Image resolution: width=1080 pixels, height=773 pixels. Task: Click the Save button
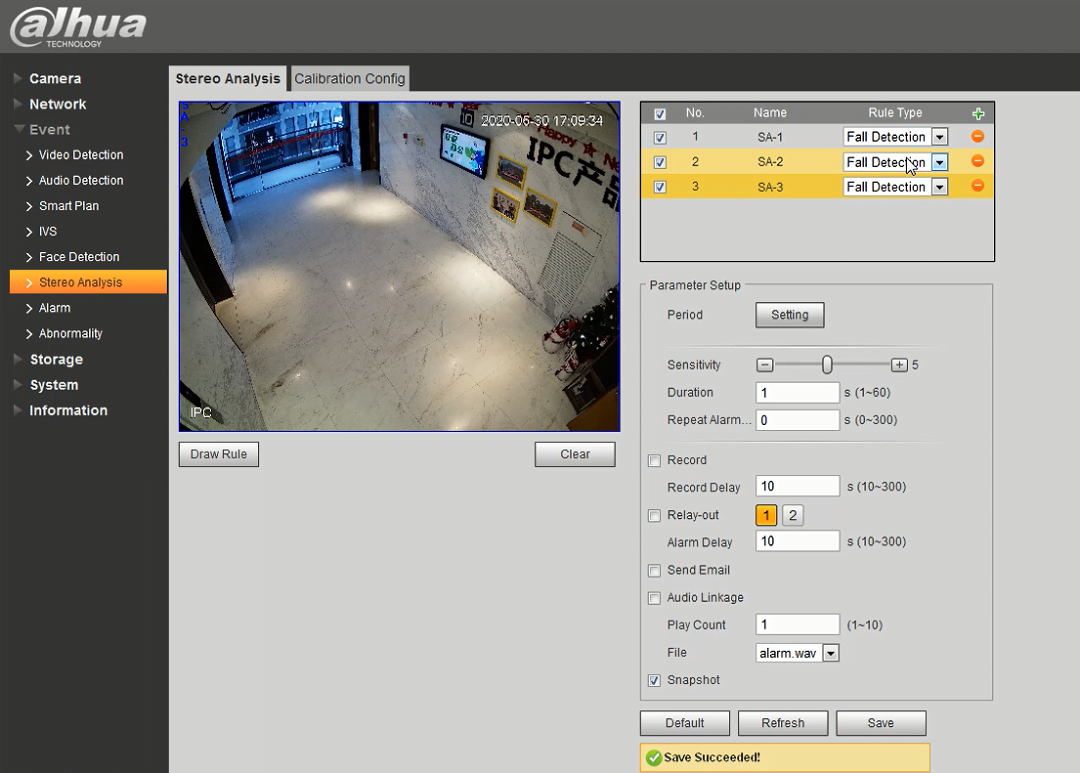tap(881, 723)
